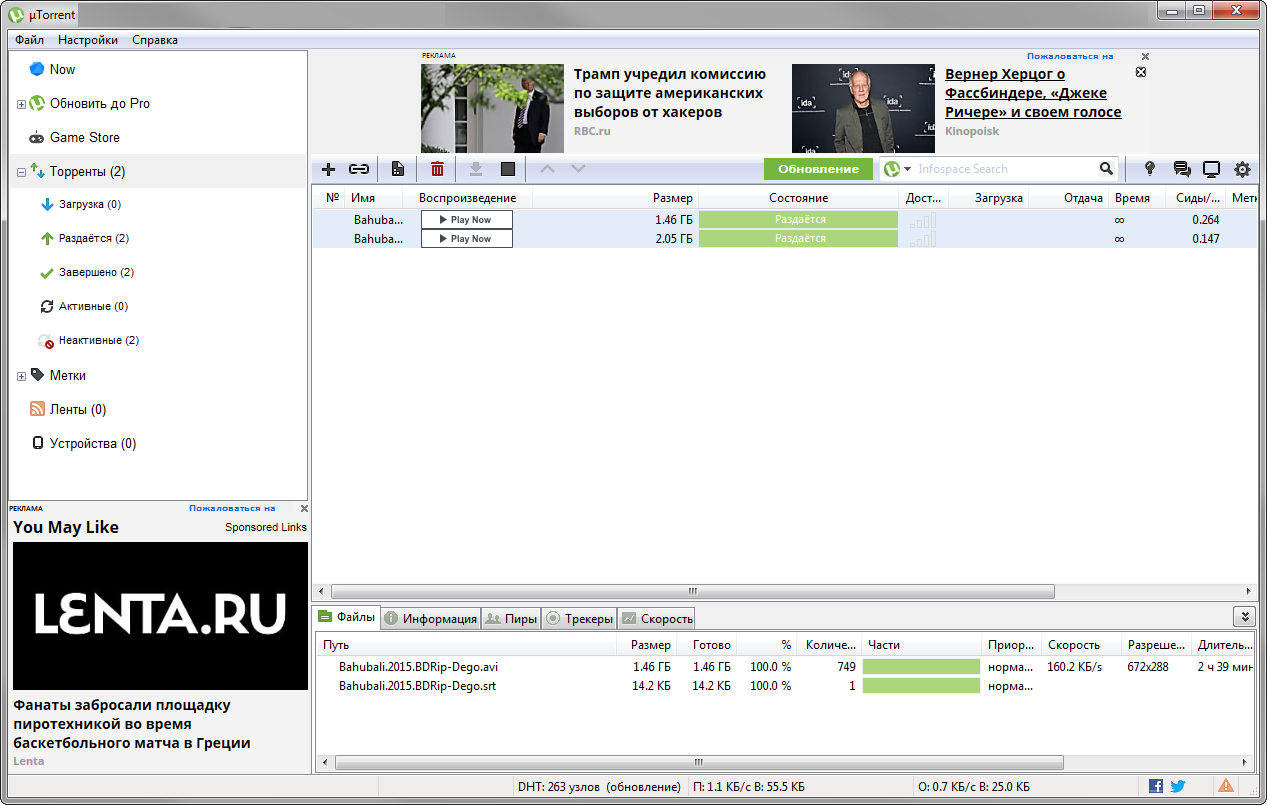Screen dimensions: 1267x805
Task: Select Метки in the sidebar
Action: pos(67,375)
